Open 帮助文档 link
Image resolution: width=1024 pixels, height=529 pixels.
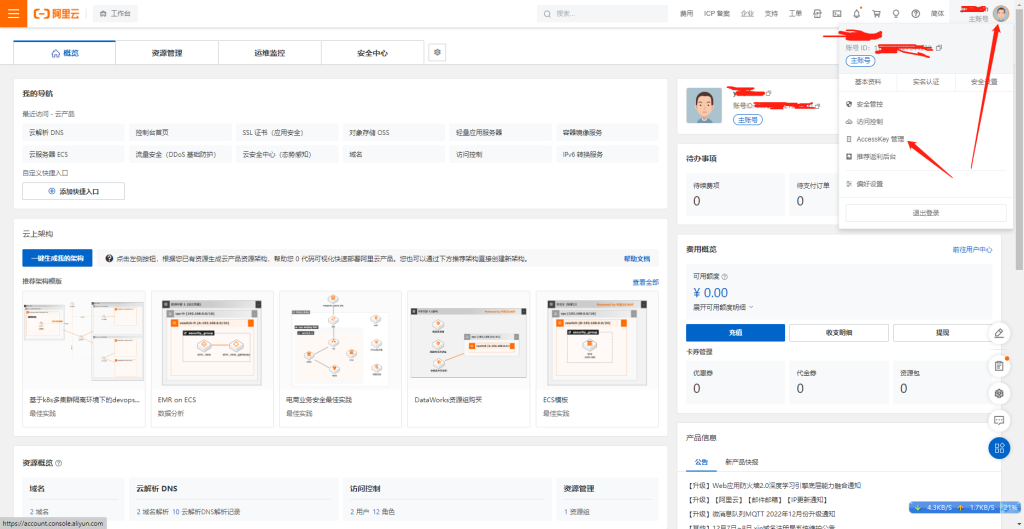[x=637, y=259]
